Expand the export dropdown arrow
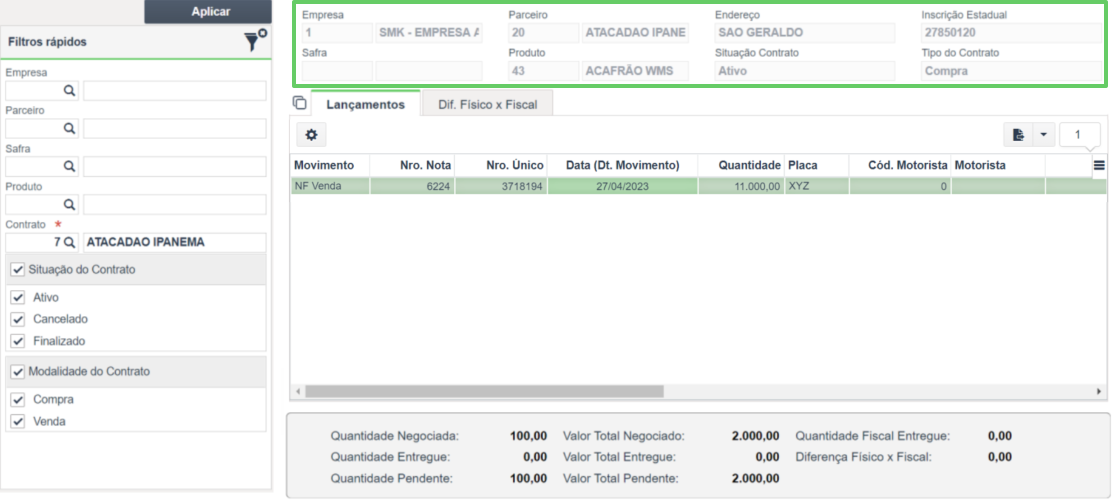This screenshot has height=500, width=1114. coord(1043,135)
